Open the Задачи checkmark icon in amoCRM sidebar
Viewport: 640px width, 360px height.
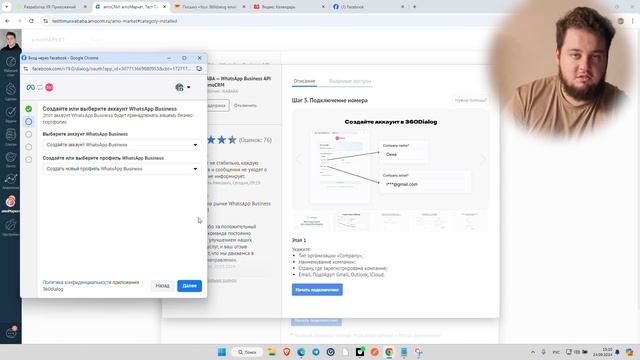[11, 113]
